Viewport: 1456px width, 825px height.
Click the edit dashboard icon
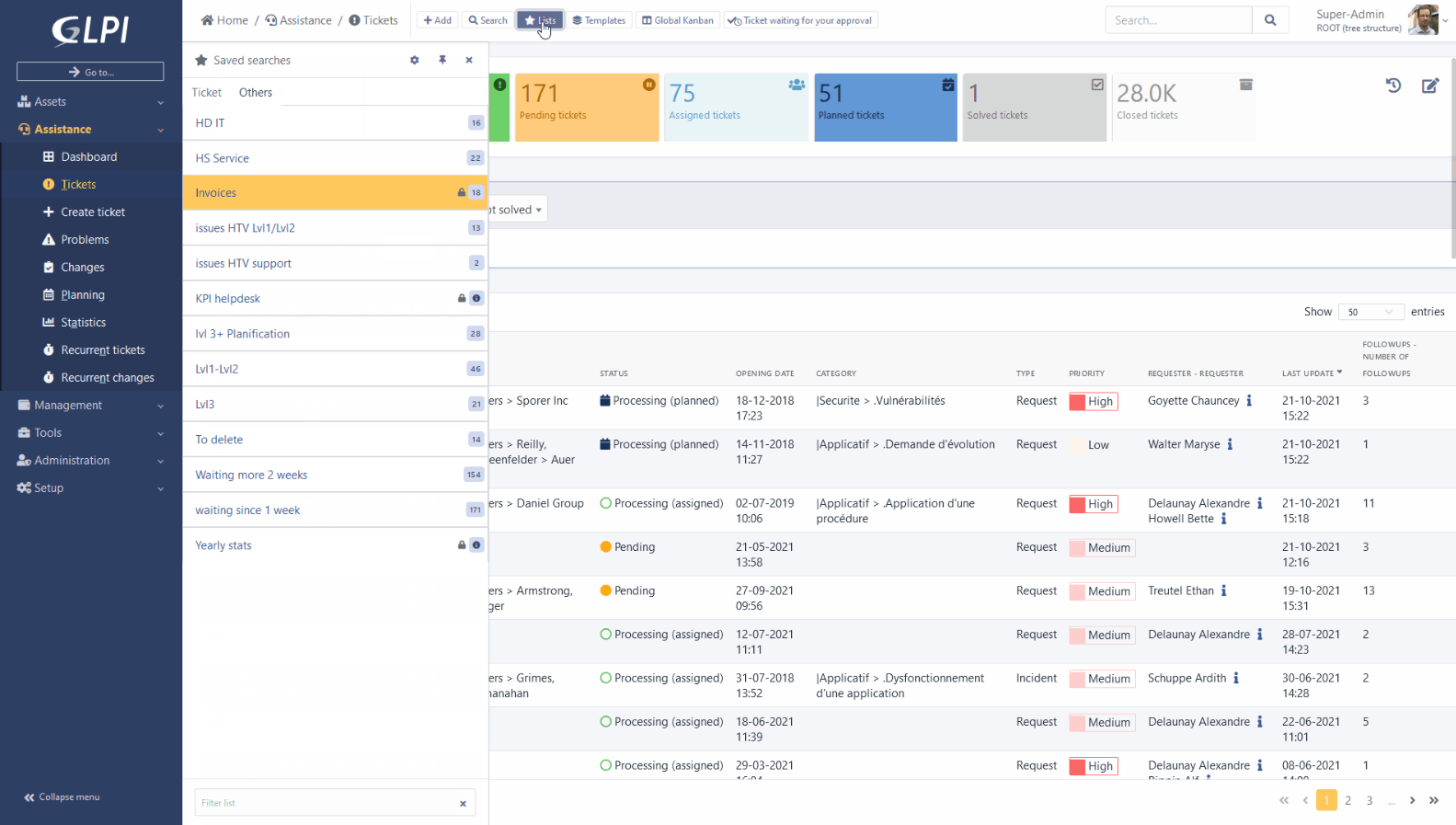point(1429,86)
